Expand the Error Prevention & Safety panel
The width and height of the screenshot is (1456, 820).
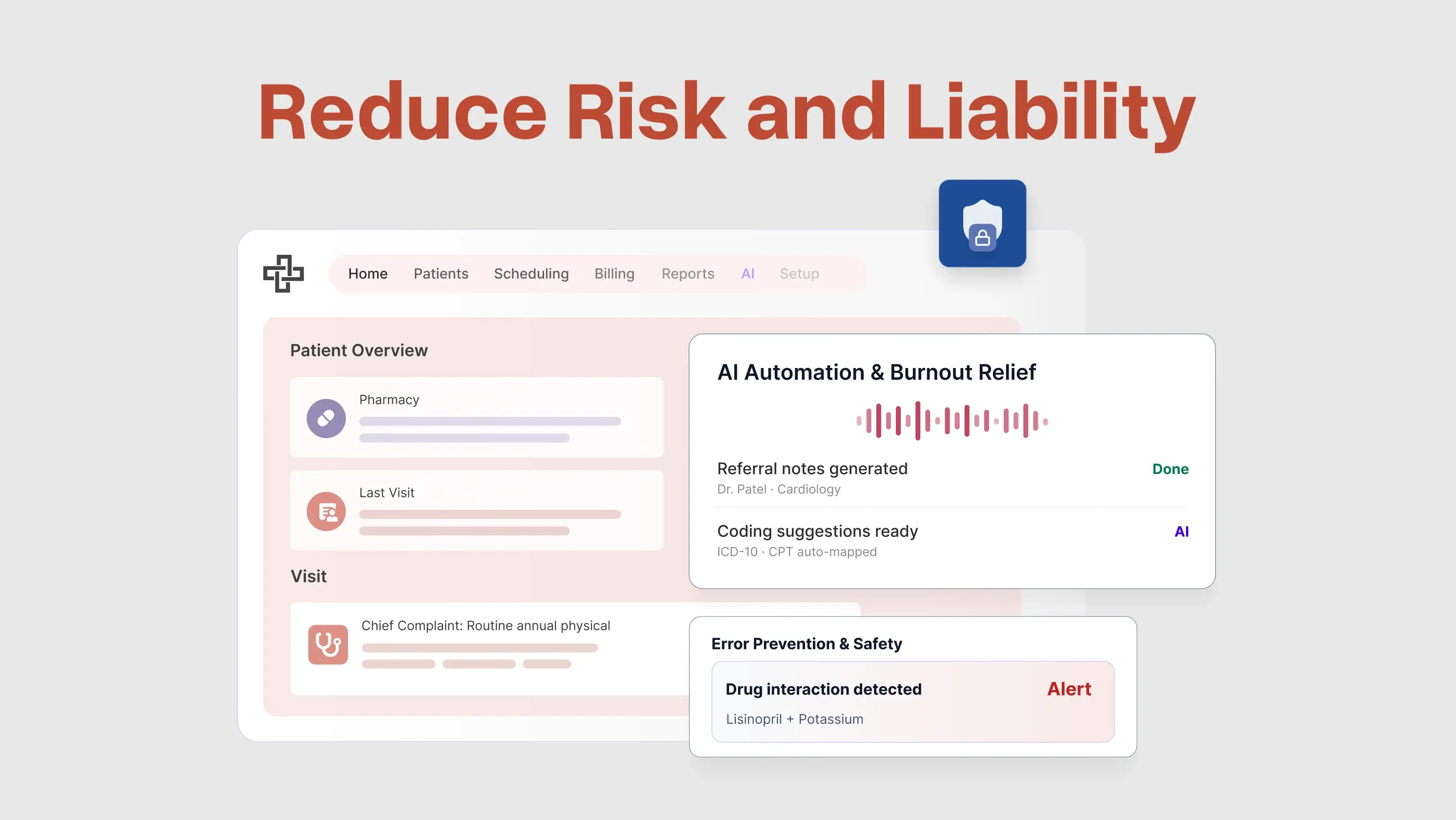point(807,644)
